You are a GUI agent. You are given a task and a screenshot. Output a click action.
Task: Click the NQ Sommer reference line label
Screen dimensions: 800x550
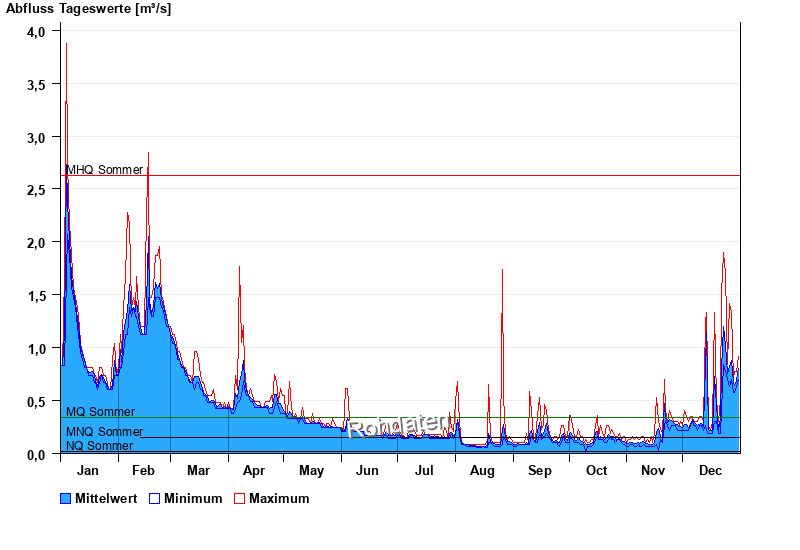pos(99,446)
